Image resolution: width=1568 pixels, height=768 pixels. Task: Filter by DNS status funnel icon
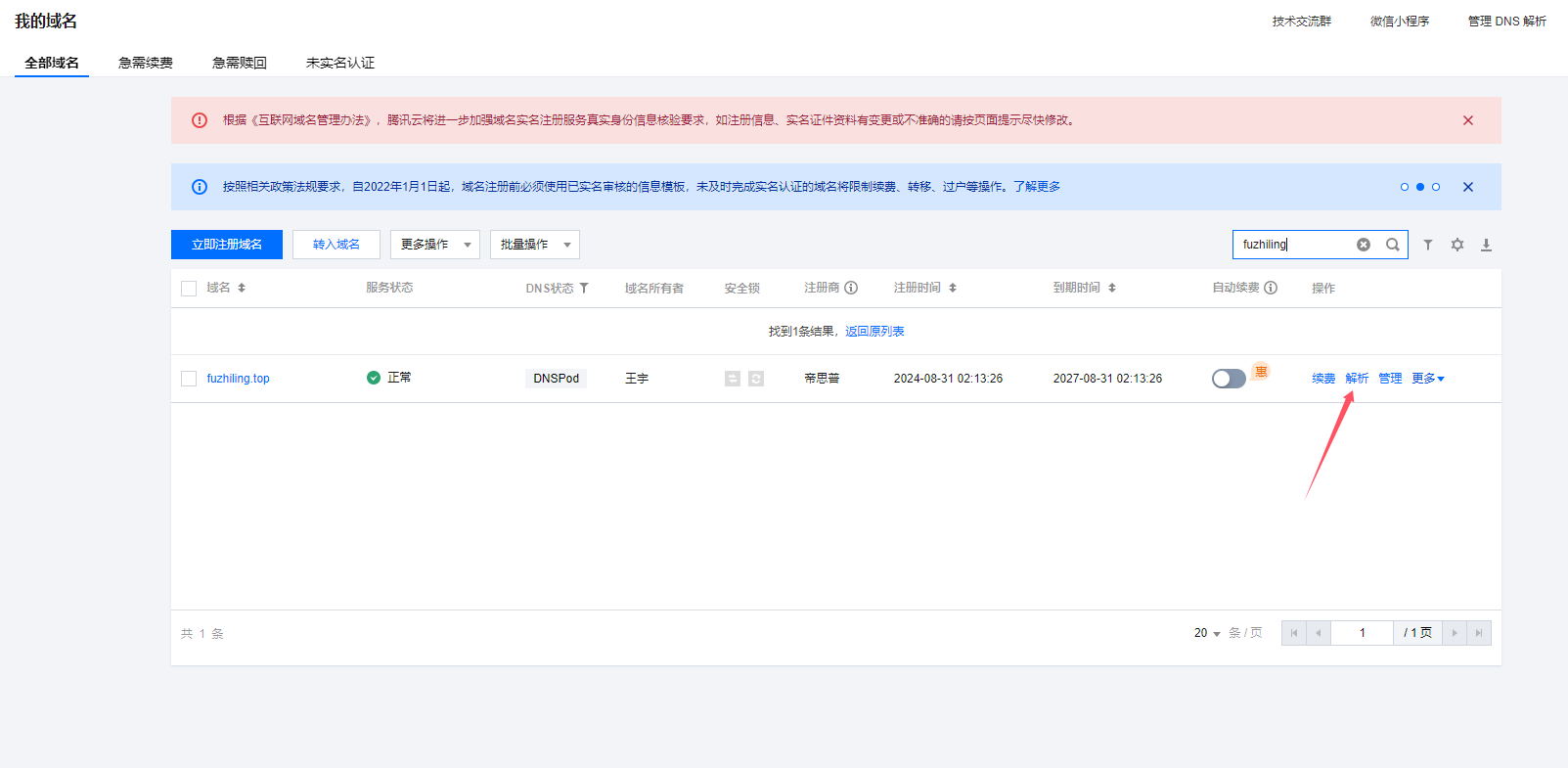[x=584, y=288]
